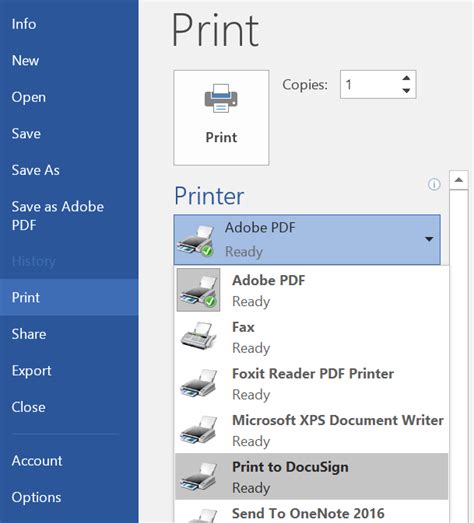Click the selected Adobe PDF printer icon in dropdown header
474x523 pixels.
(x=196, y=240)
